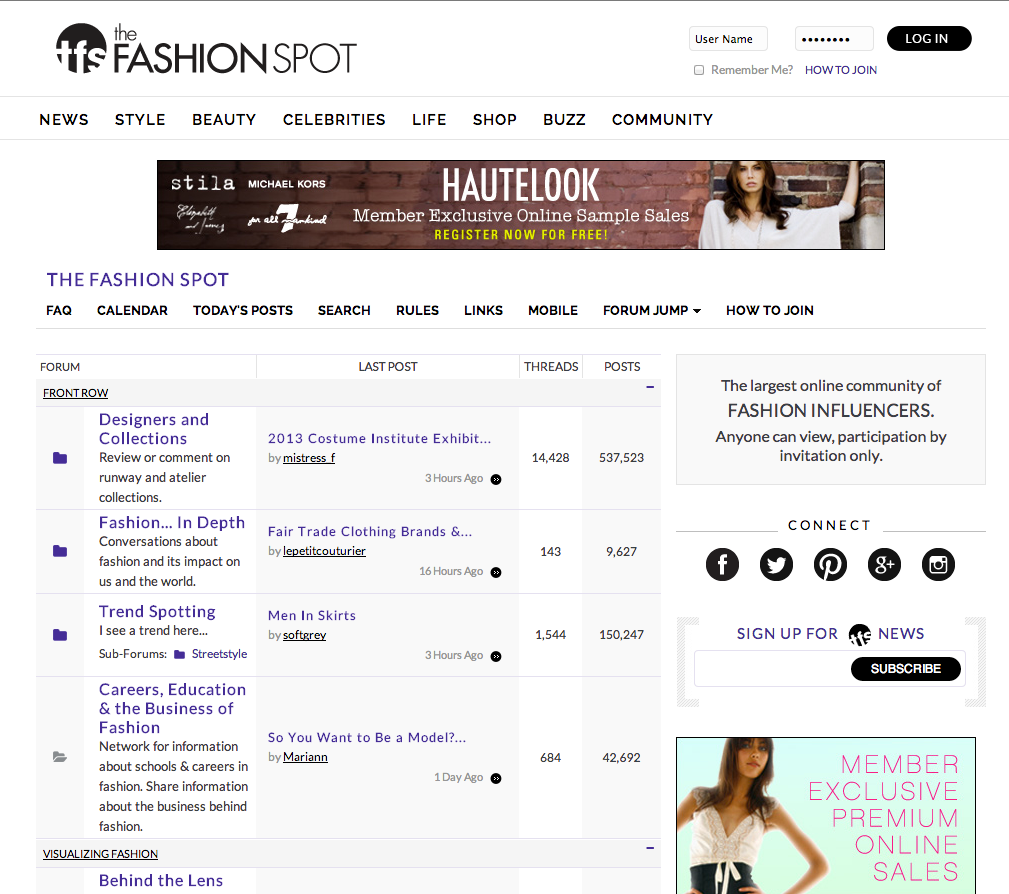
Task: Collapse the Front Row category
Action: [x=650, y=387]
